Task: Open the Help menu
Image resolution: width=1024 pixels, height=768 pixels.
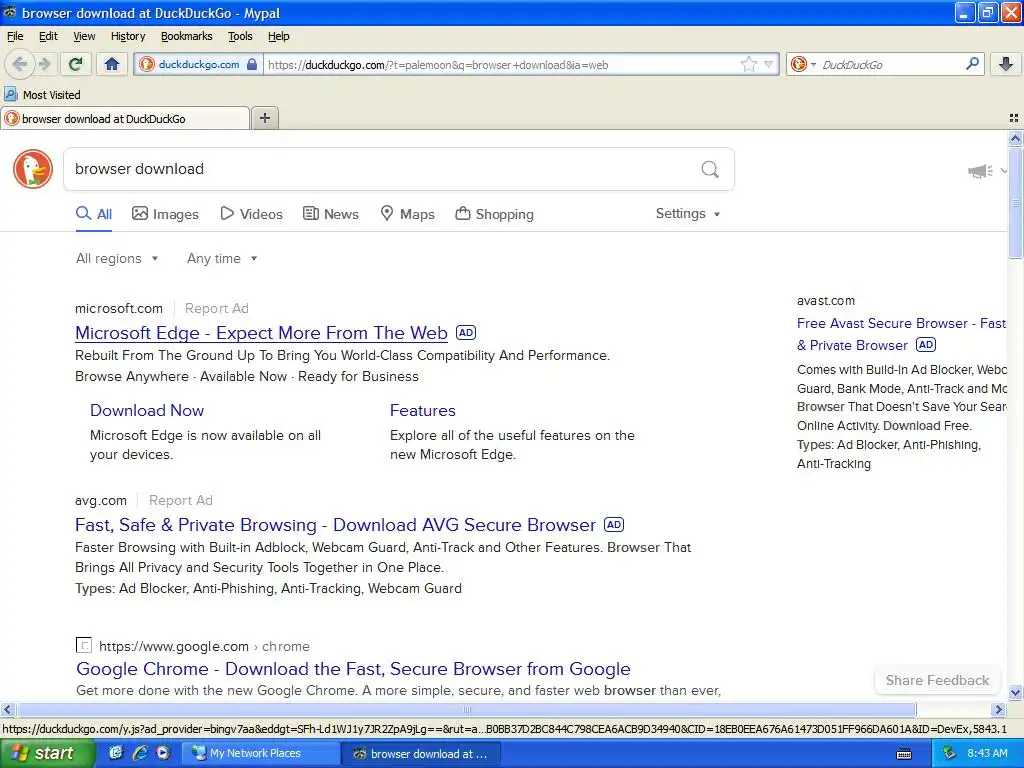Action: (278, 36)
